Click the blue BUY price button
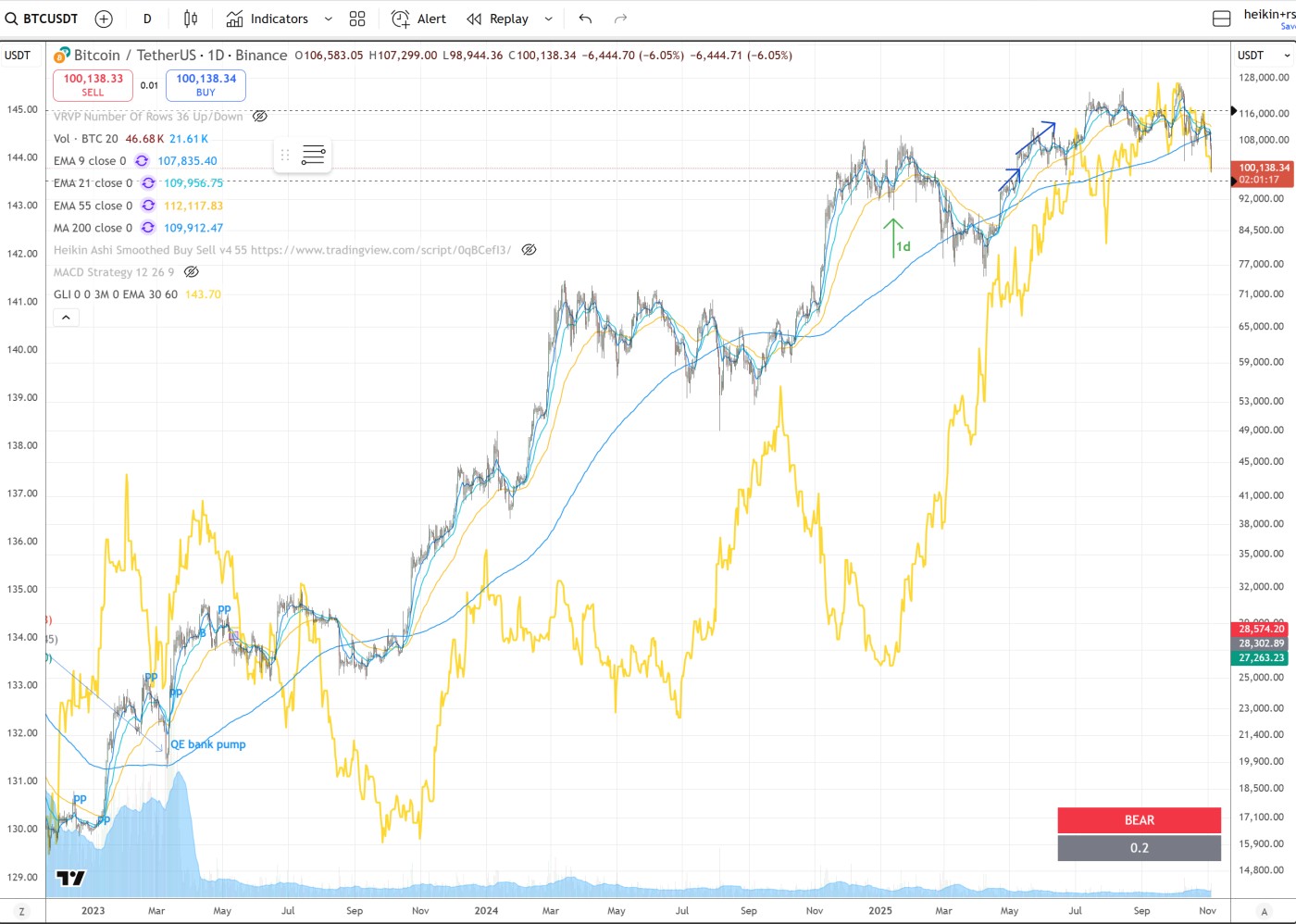The width and height of the screenshot is (1296, 924). point(206,85)
